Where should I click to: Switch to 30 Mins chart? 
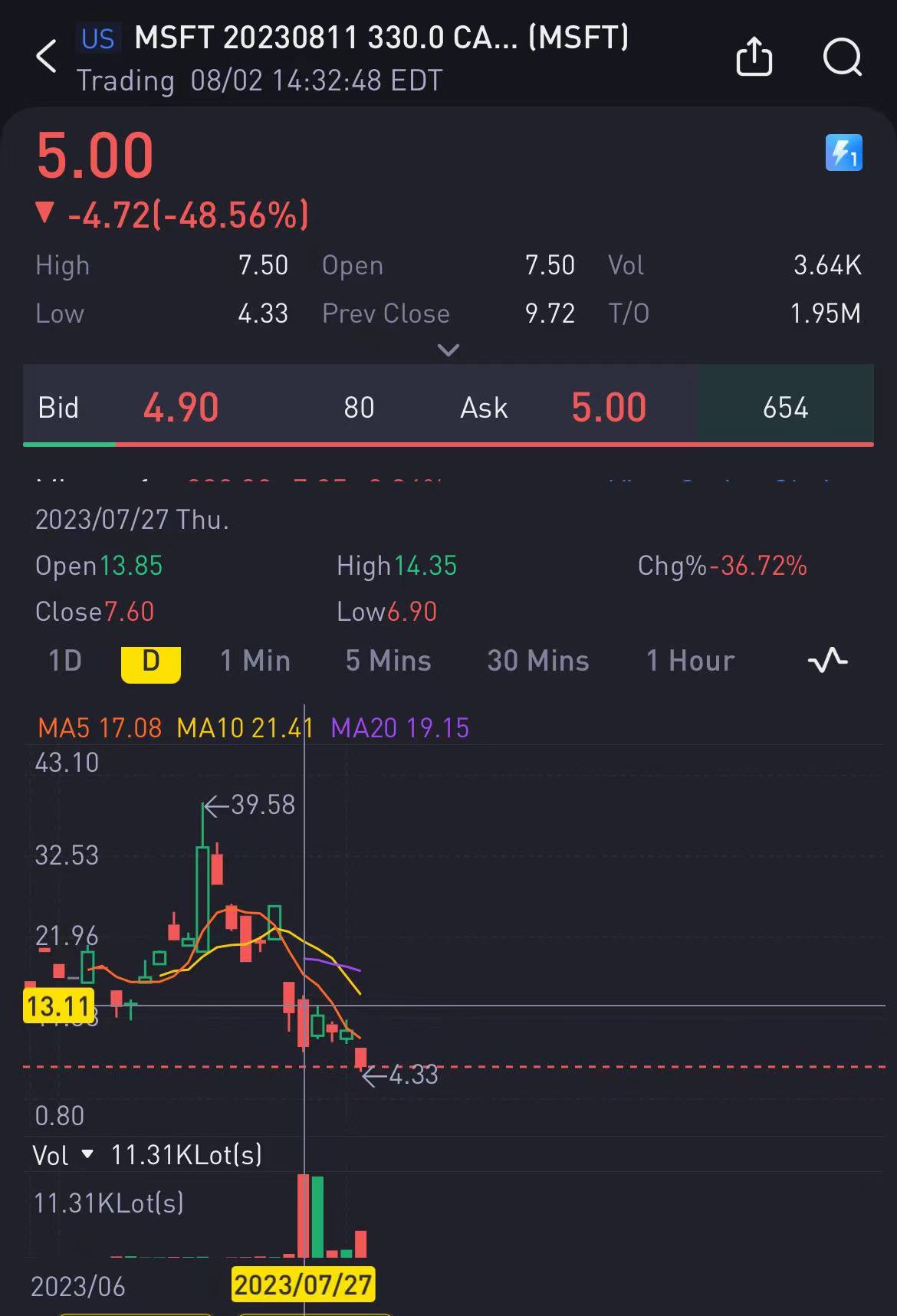(538, 661)
